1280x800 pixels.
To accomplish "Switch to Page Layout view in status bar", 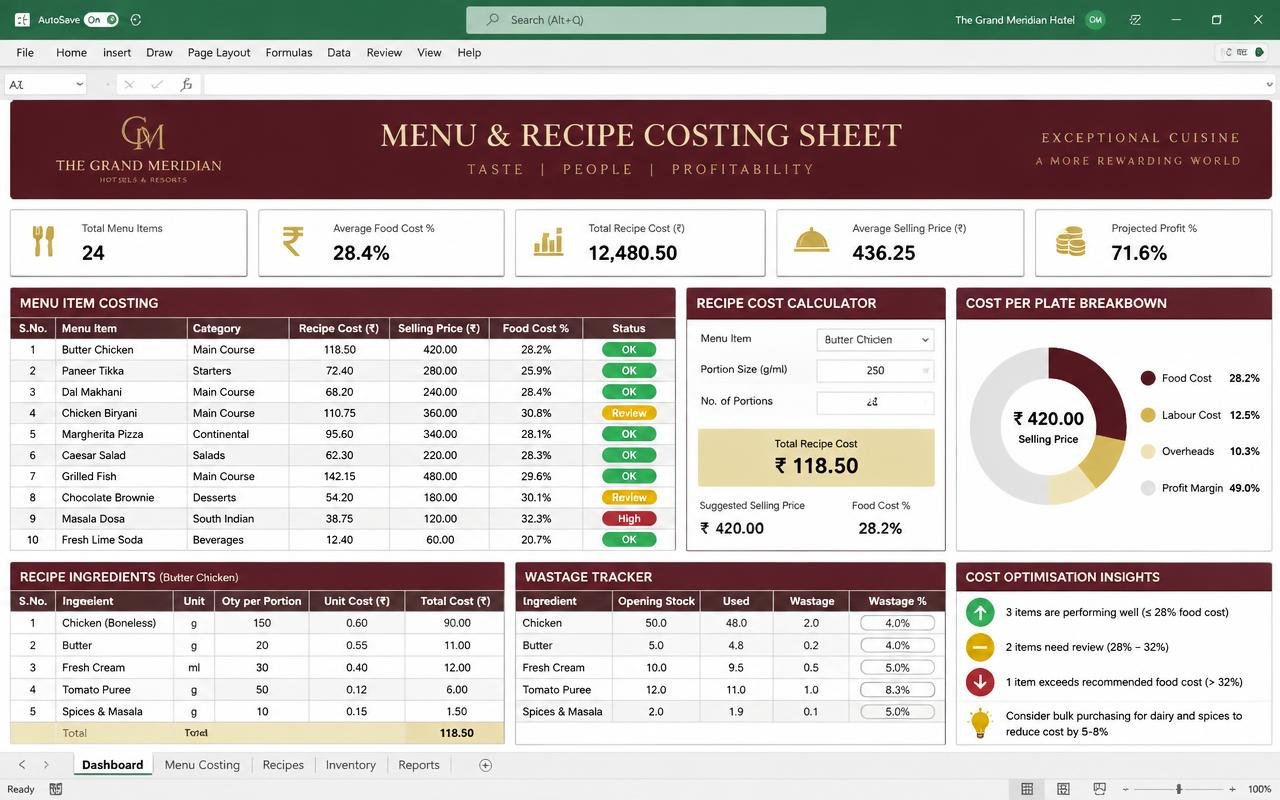I will tap(1063, 789).
